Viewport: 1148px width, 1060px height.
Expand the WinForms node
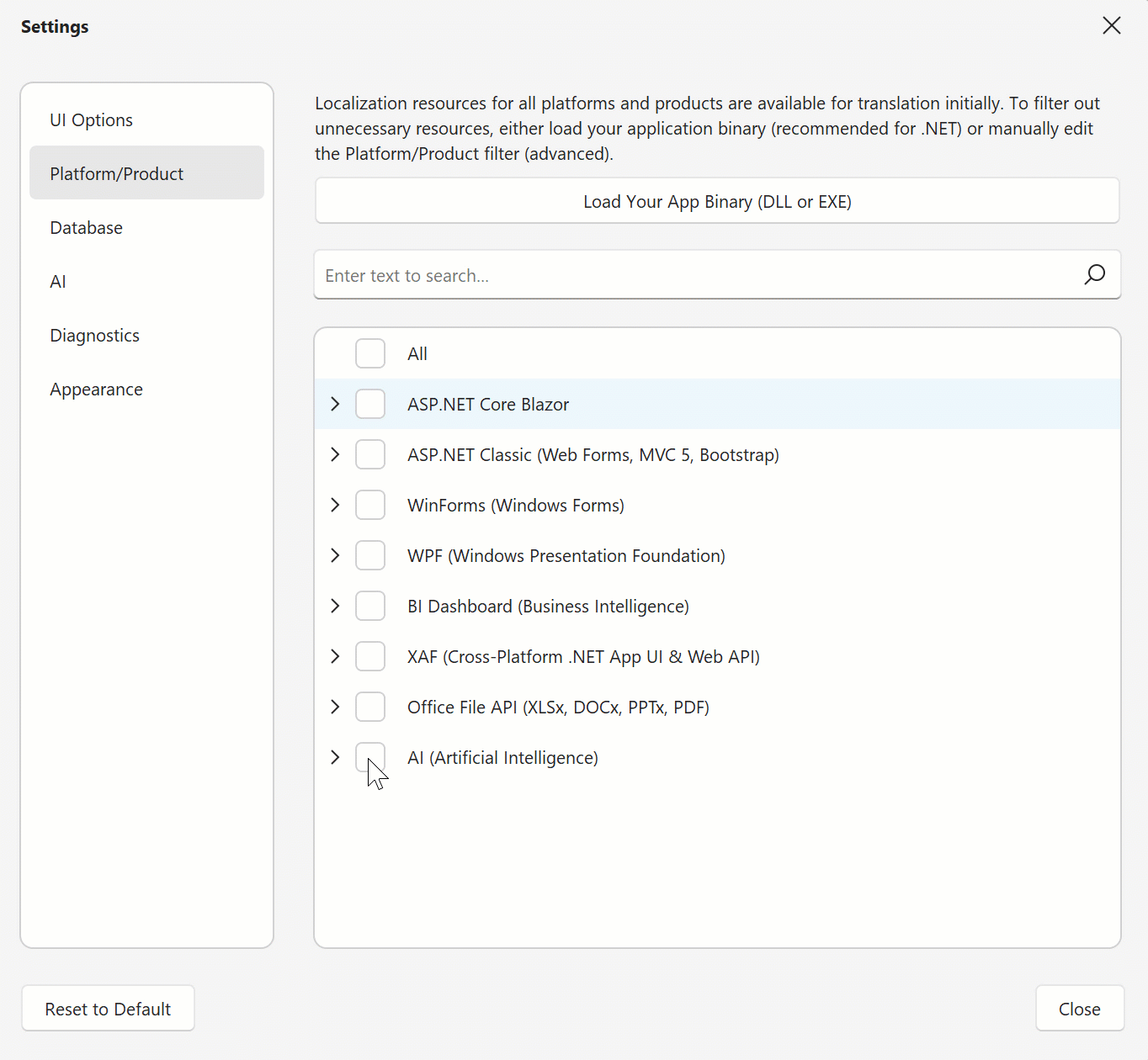[335, 505]
